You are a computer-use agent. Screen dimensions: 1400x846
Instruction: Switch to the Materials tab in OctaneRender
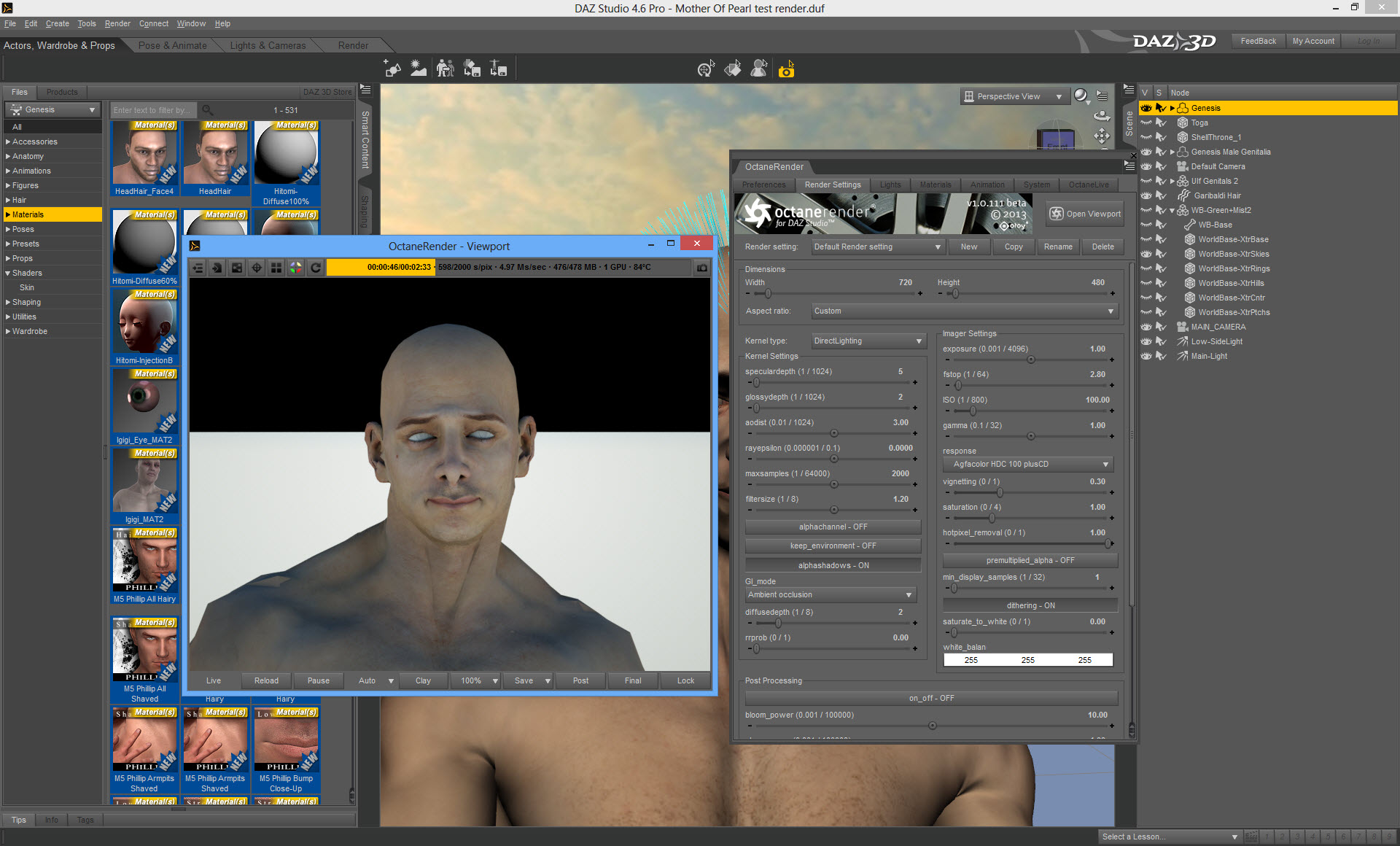[x=935, y=185]
